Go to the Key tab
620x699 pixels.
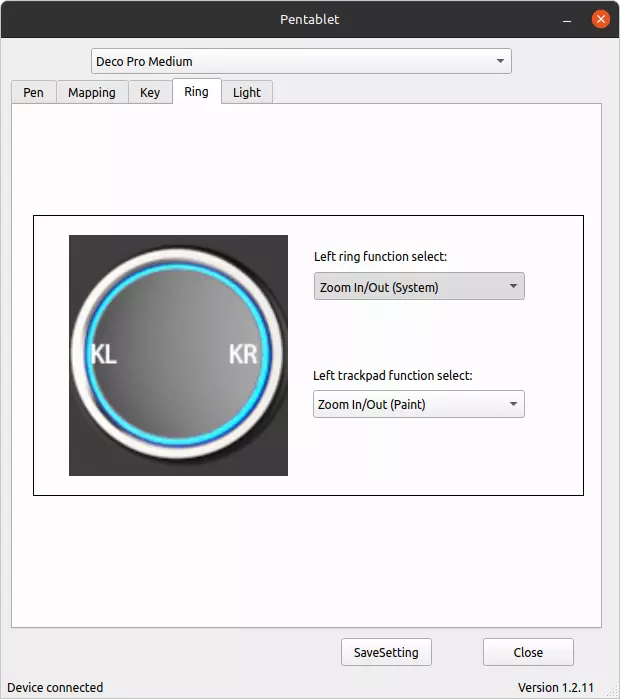(x=149, y=92)
